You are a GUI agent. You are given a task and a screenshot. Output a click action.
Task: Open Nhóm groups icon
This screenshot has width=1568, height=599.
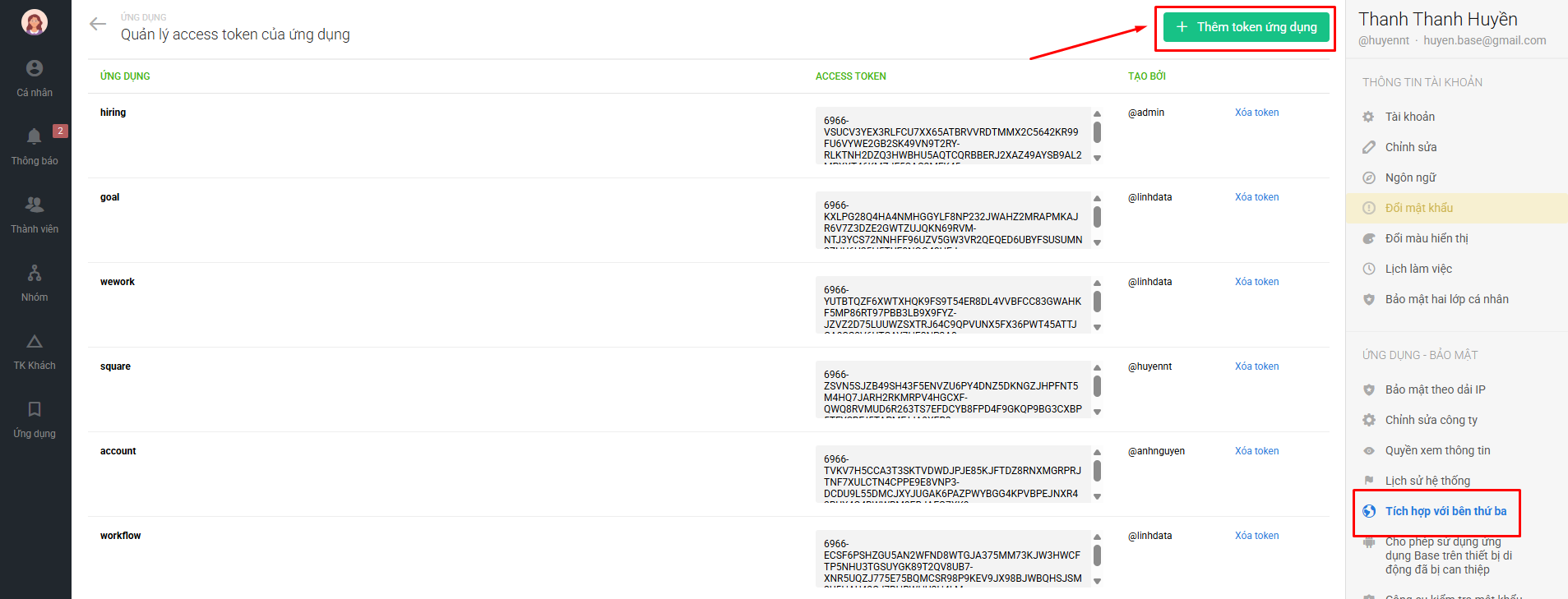point(35,273)
